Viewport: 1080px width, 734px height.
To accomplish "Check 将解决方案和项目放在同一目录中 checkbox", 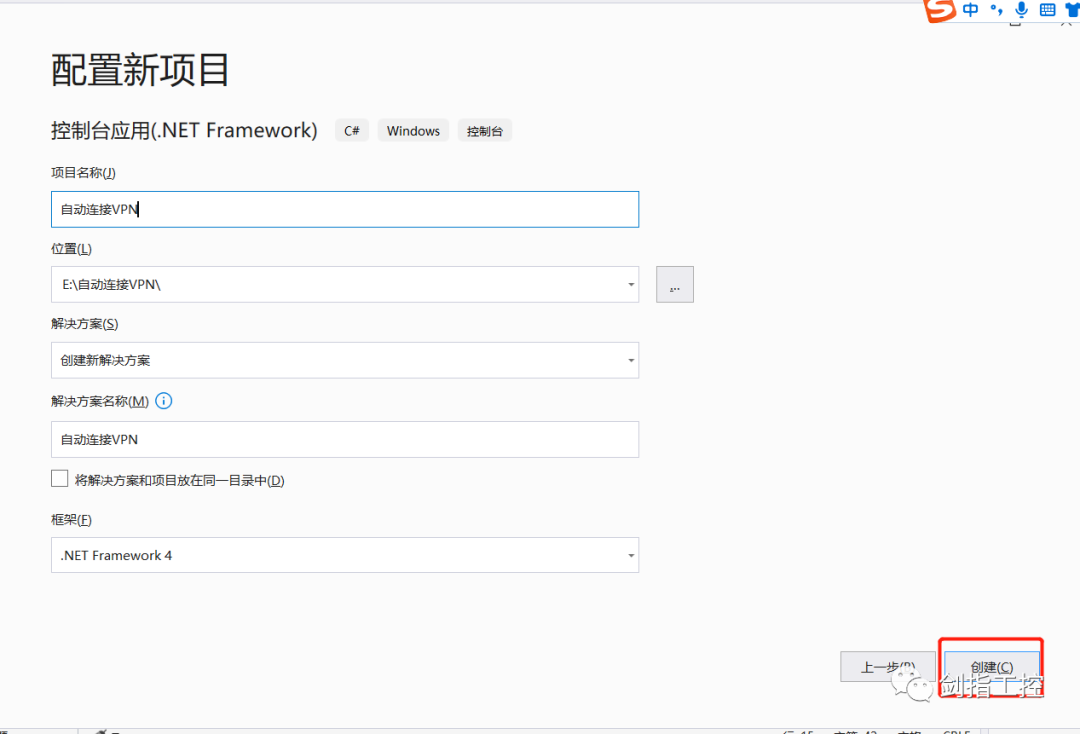I will (60, 479).
